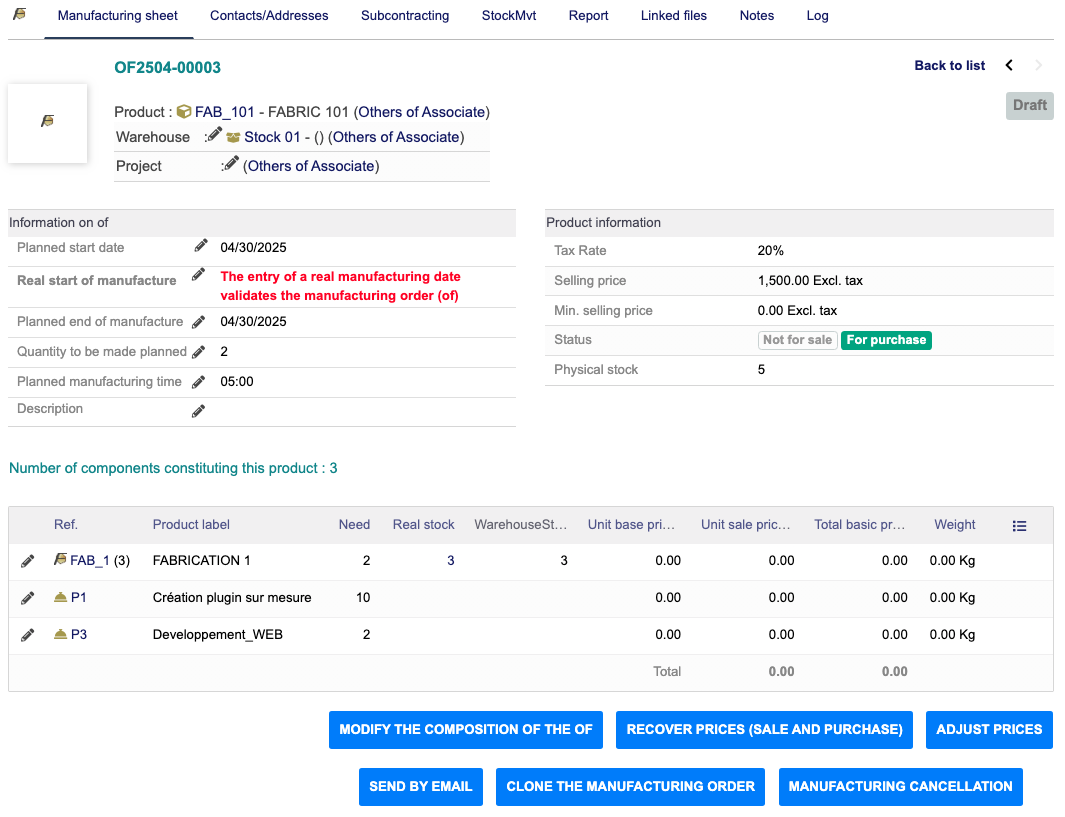Image resolution: width=1065 pixels, height=817 pixels.
Task: Click the Description edit pencil icon
Action: [x=199, y=411]
